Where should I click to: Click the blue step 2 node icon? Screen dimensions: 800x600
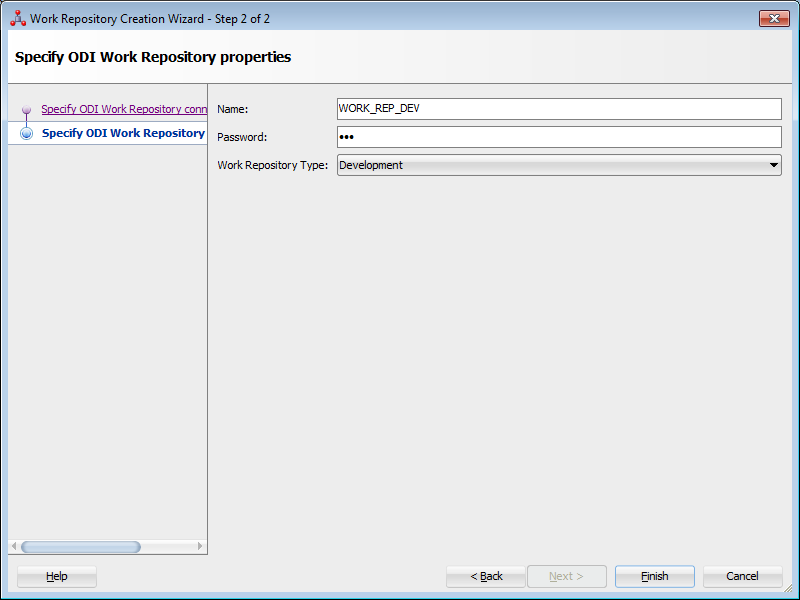(25, 133)
